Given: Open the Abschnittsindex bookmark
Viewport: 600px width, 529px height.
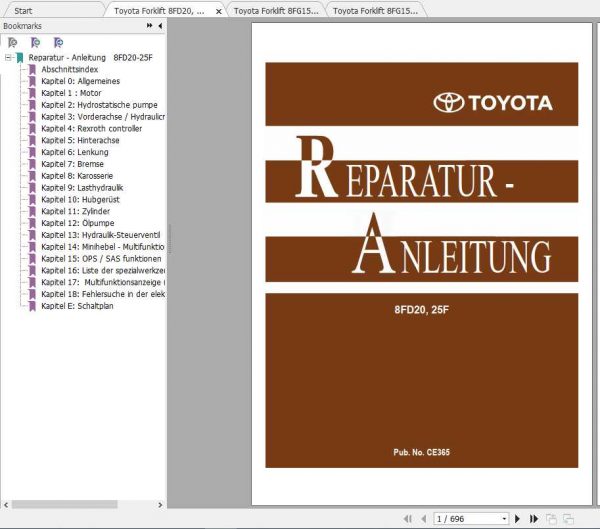Looking at the screenshot, I should click(70, 70).
